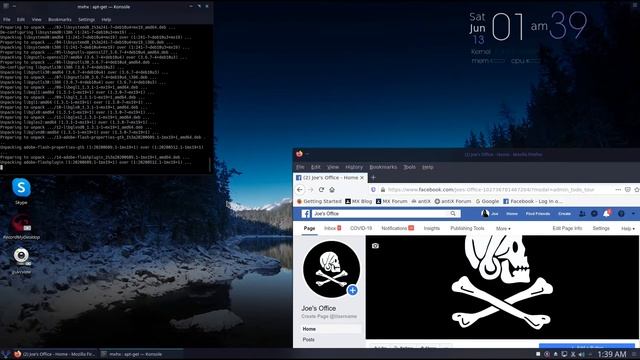Image resolution: width=640 pixels, height=360 pixels.
Task: Open Facebook Messenger icon
Action: pos(594,213)
